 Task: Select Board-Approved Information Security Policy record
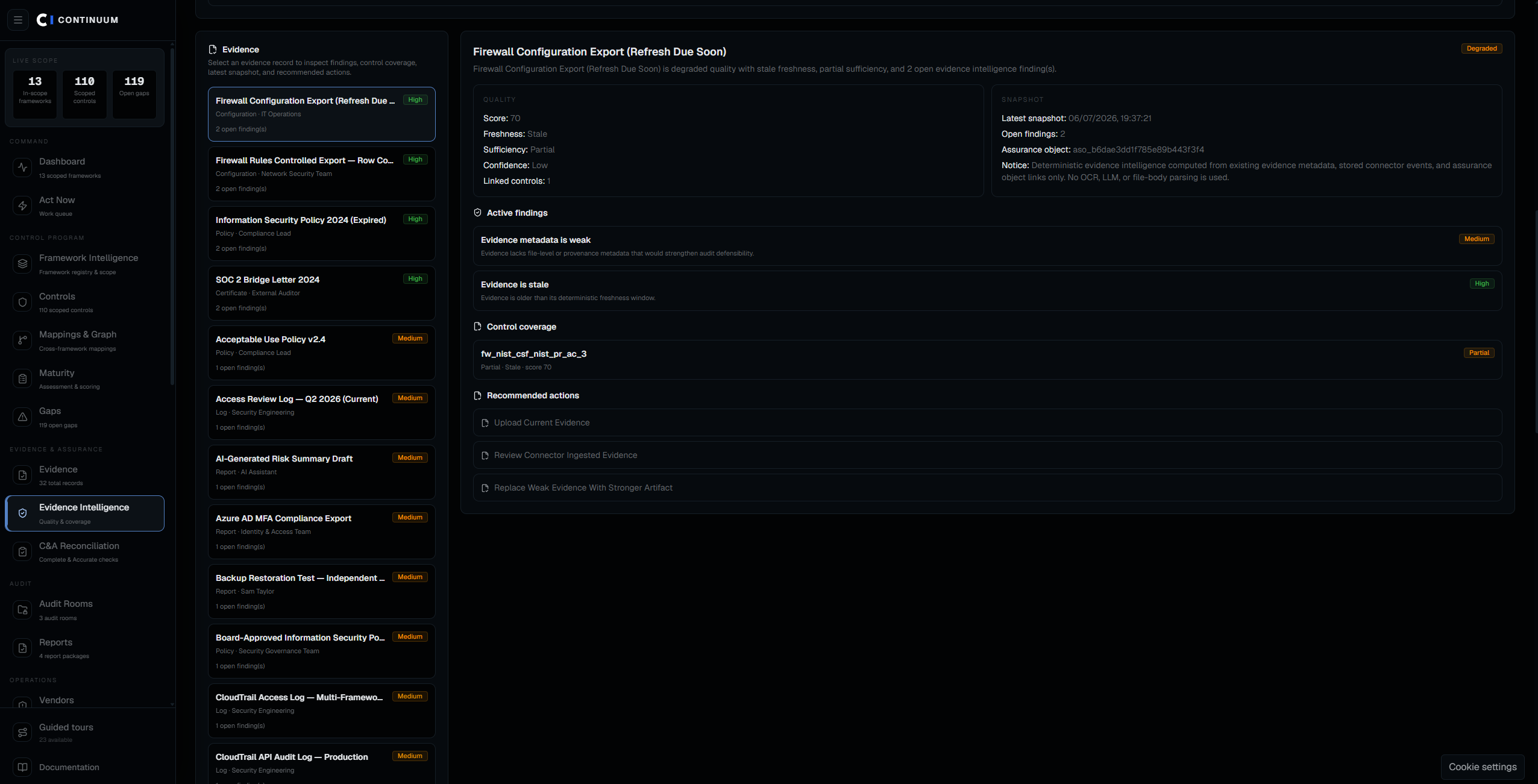pos(322,651)
